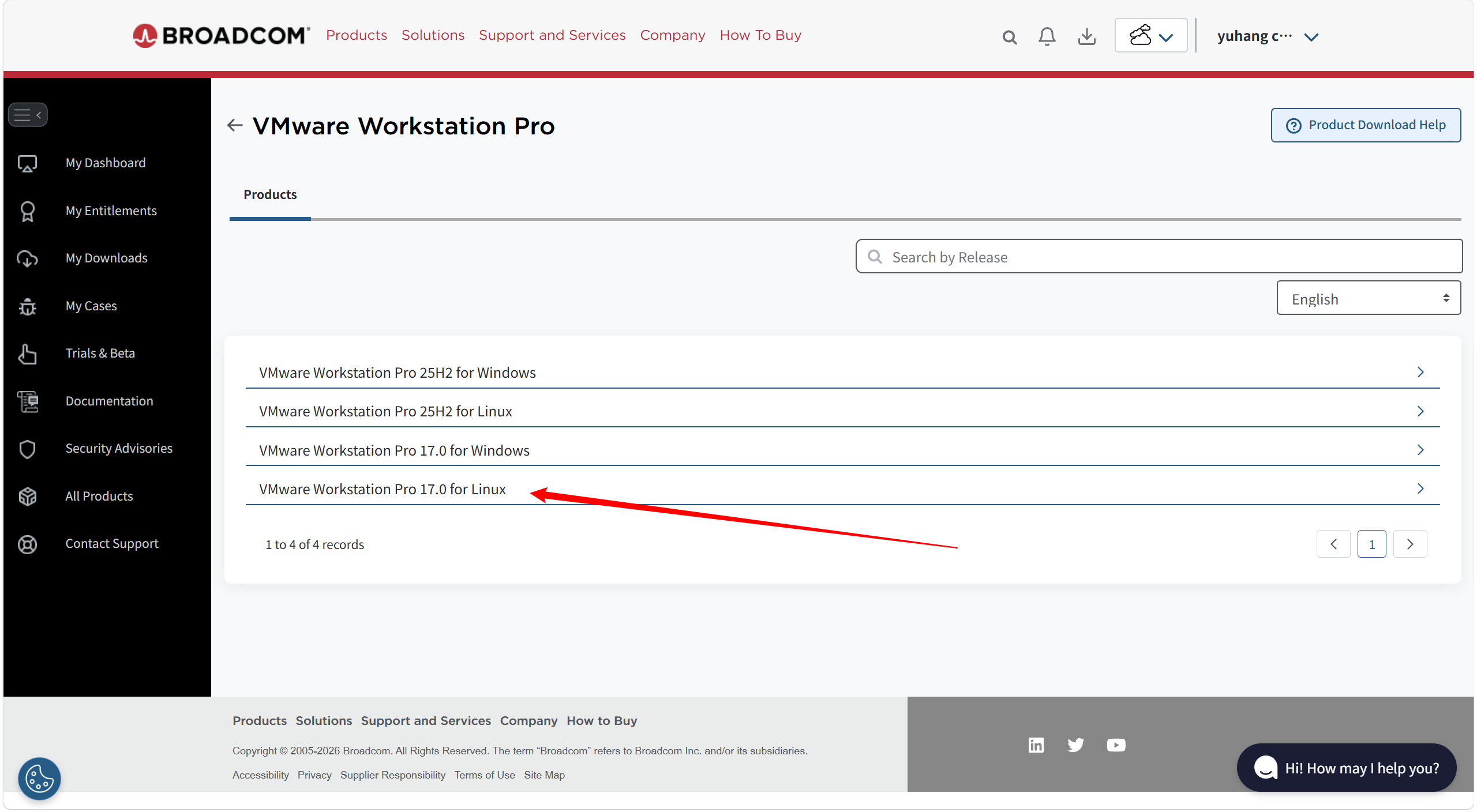The image size is (1477, 812).
Task: Open the cloud selector dropdown
Action: (x=1150, y=36)
